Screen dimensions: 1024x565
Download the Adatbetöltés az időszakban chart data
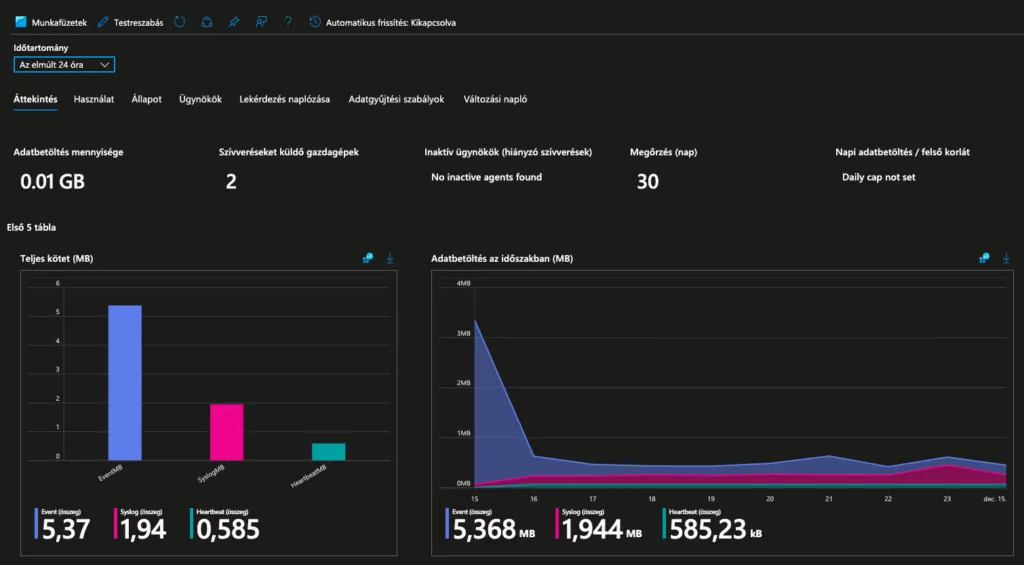pyautogui.click(x=1005, y=258)
